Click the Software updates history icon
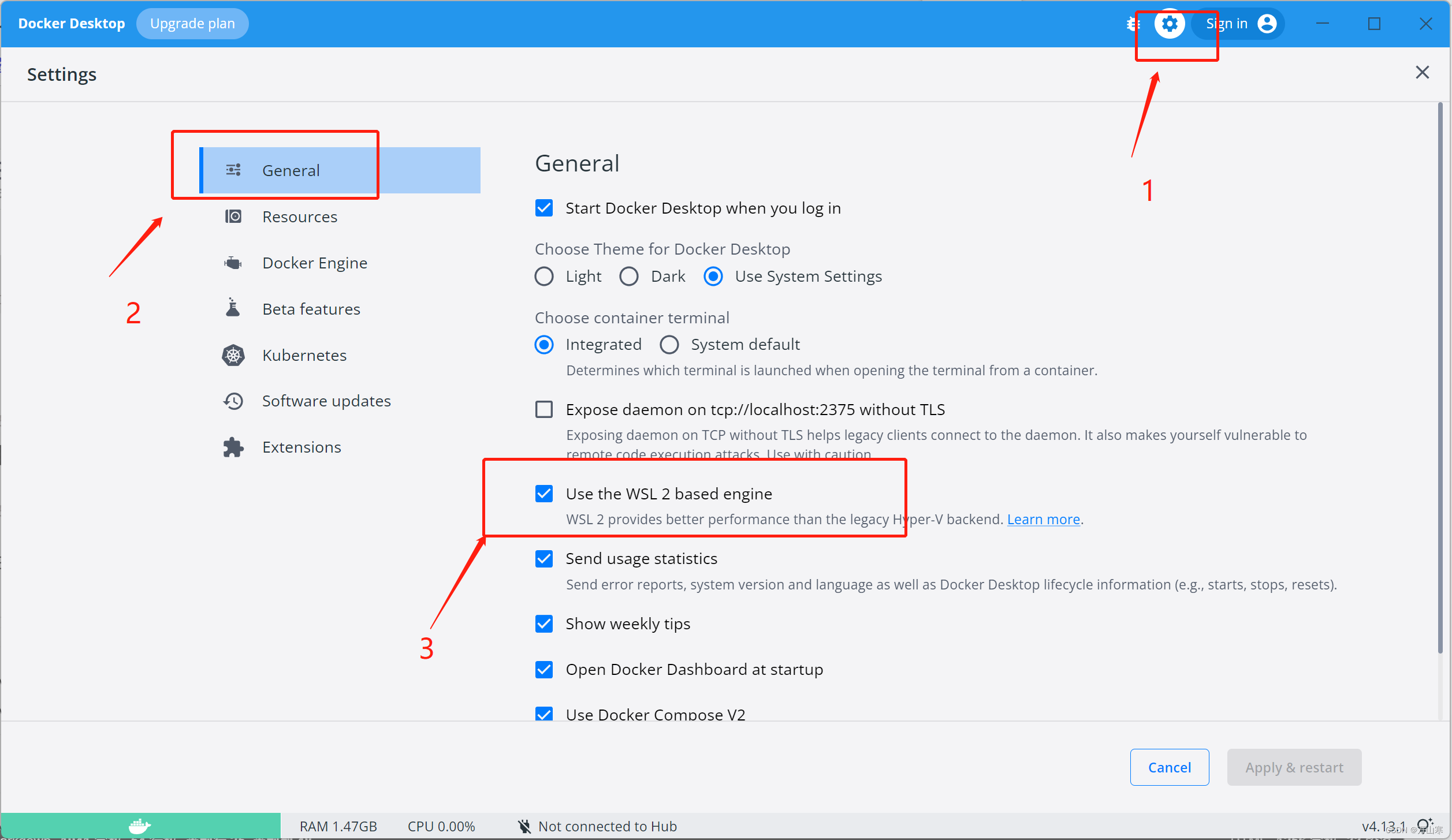Image resolution: width=1452 pixels, height=840 pixels. [233, 401]
